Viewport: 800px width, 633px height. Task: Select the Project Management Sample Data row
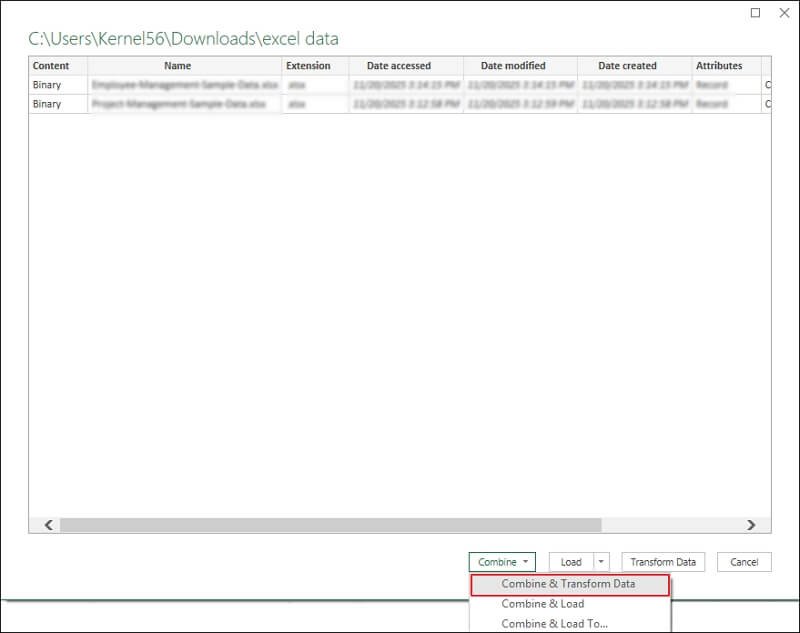(x=177, y=104)
